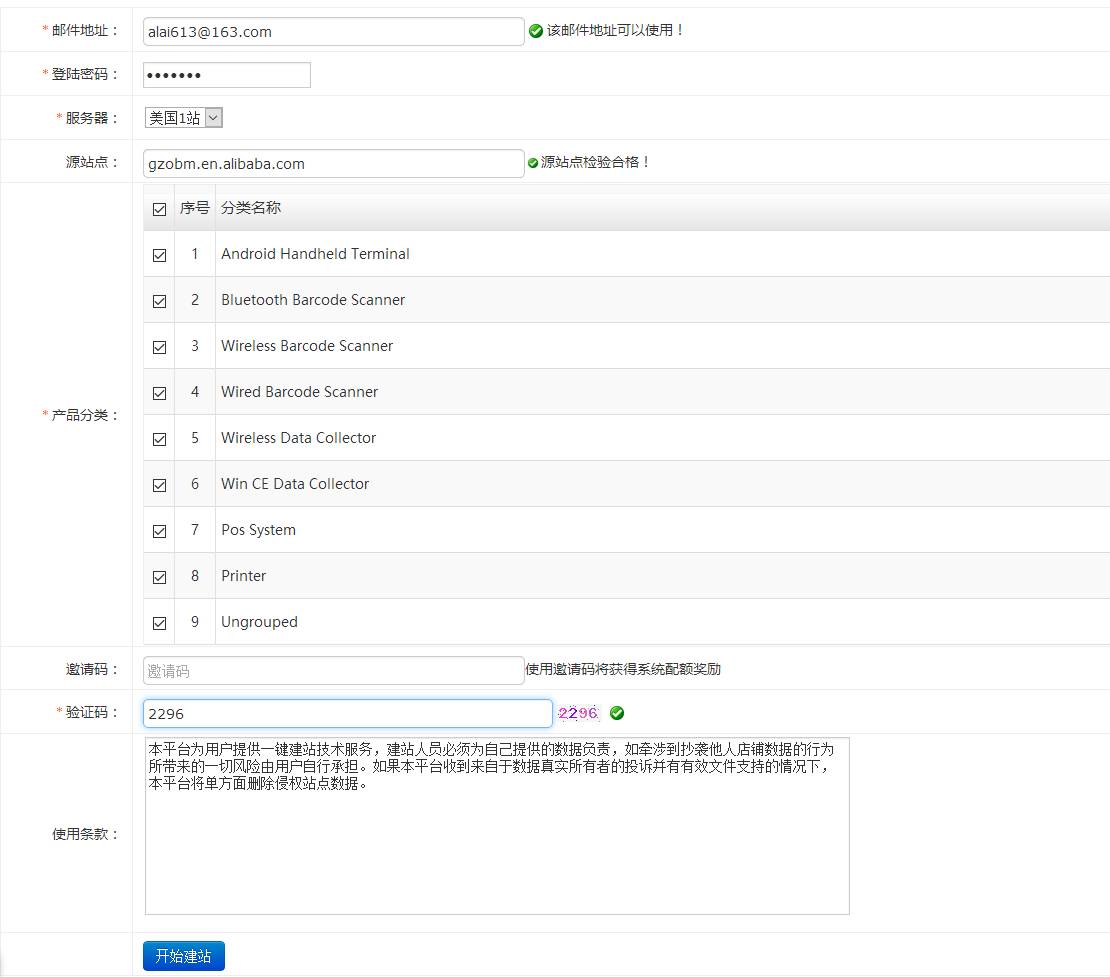Click the 登陆密码 password field

click(x=225, y=74)
